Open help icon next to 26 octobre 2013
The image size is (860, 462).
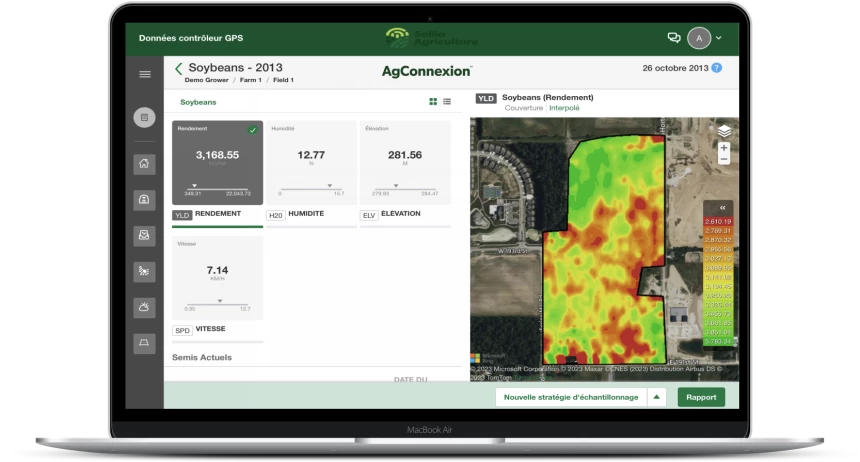click(716, 68)
